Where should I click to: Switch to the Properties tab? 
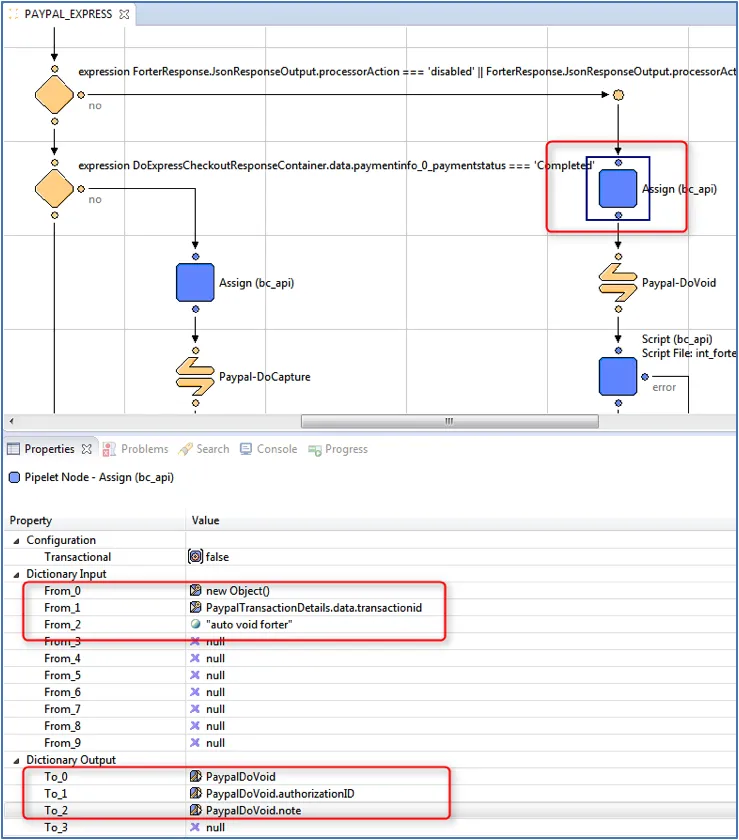click(49, 449)
